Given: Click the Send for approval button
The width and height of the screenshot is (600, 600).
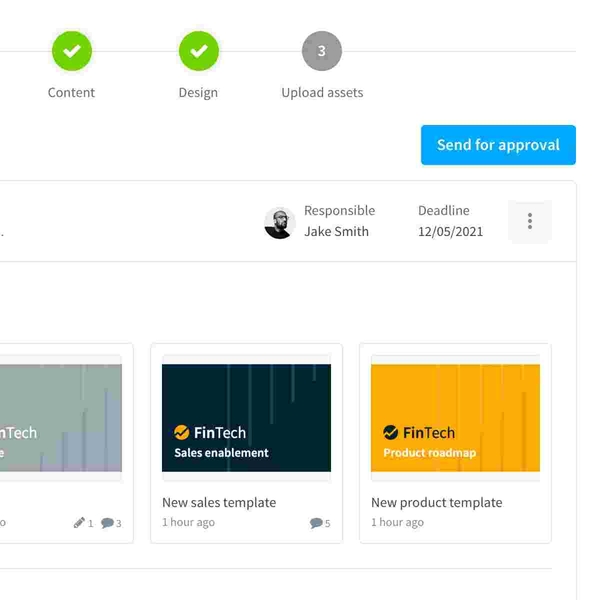Looking at the screenshot, I should (498, 145).
